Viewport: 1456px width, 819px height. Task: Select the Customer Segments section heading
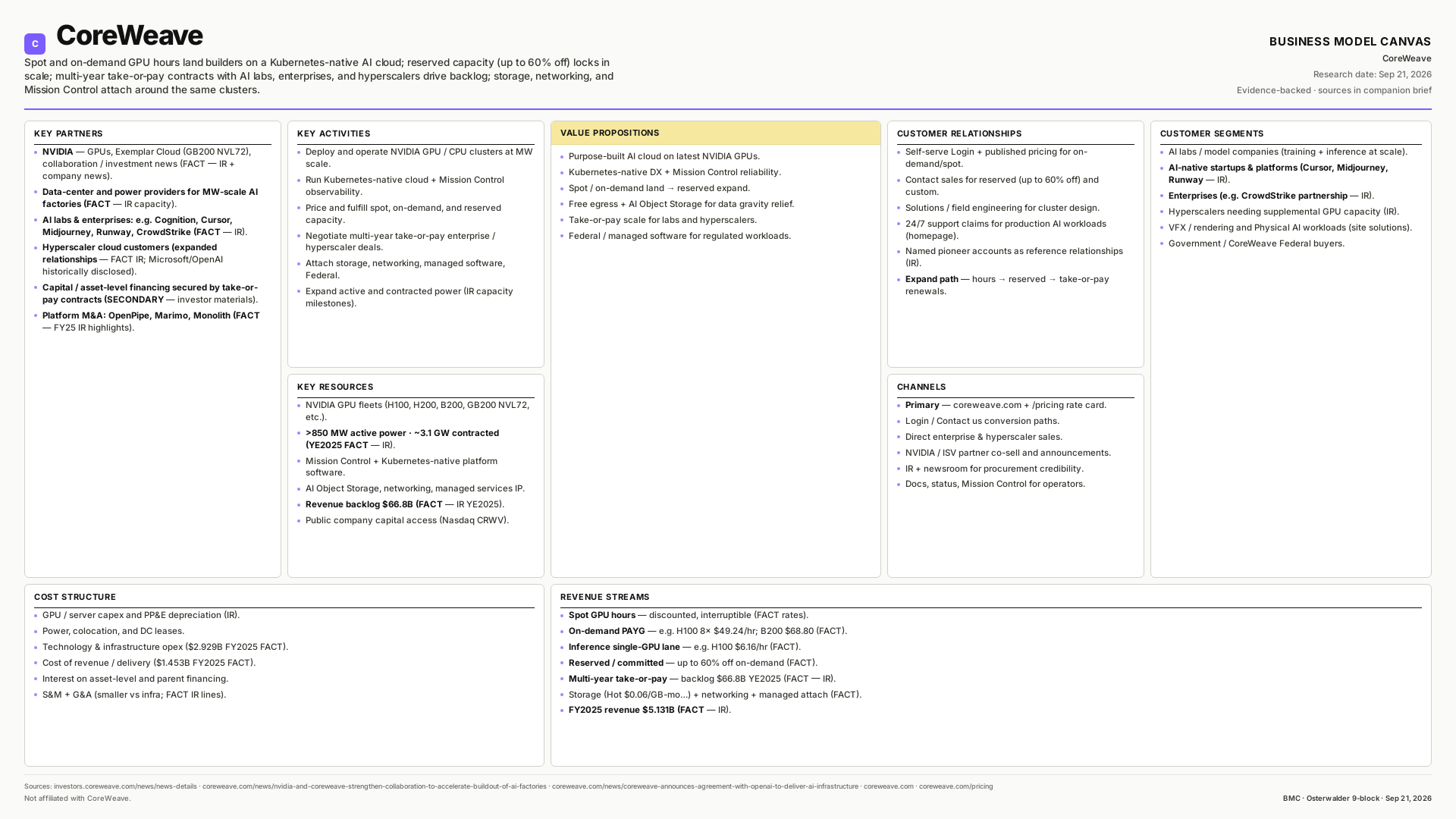pyautogui.click(x=1212, y=133)
